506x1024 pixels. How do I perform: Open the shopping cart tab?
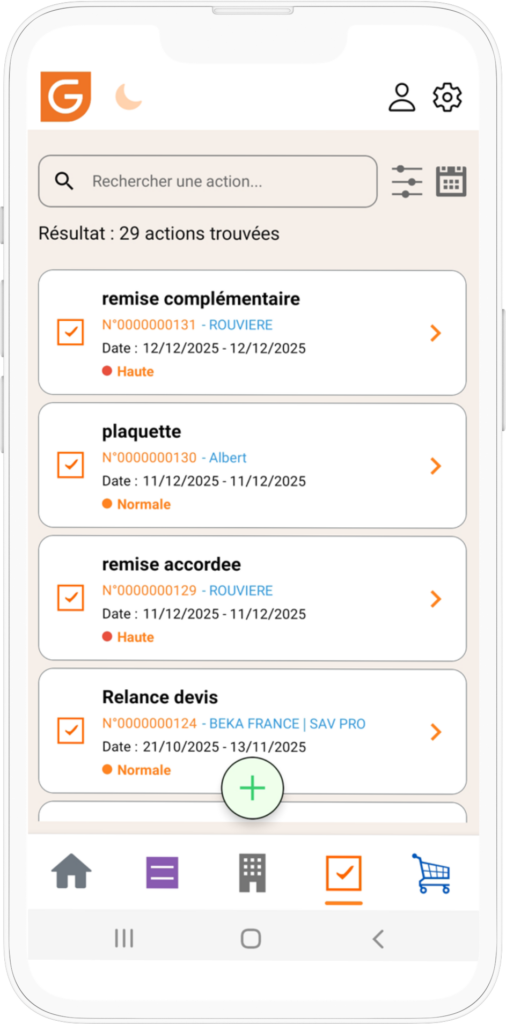(431, 873)
